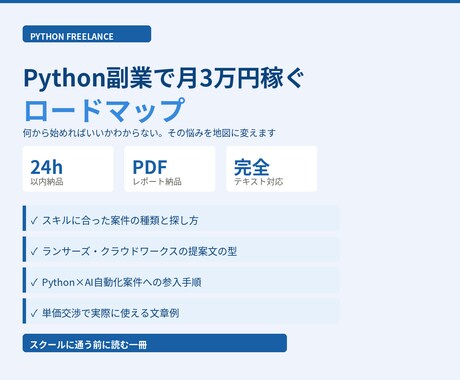This screenshot has height=380, width=460.
Task: Click the PYTHON FREELANCE badge
Action: click(x=87, y=34)
